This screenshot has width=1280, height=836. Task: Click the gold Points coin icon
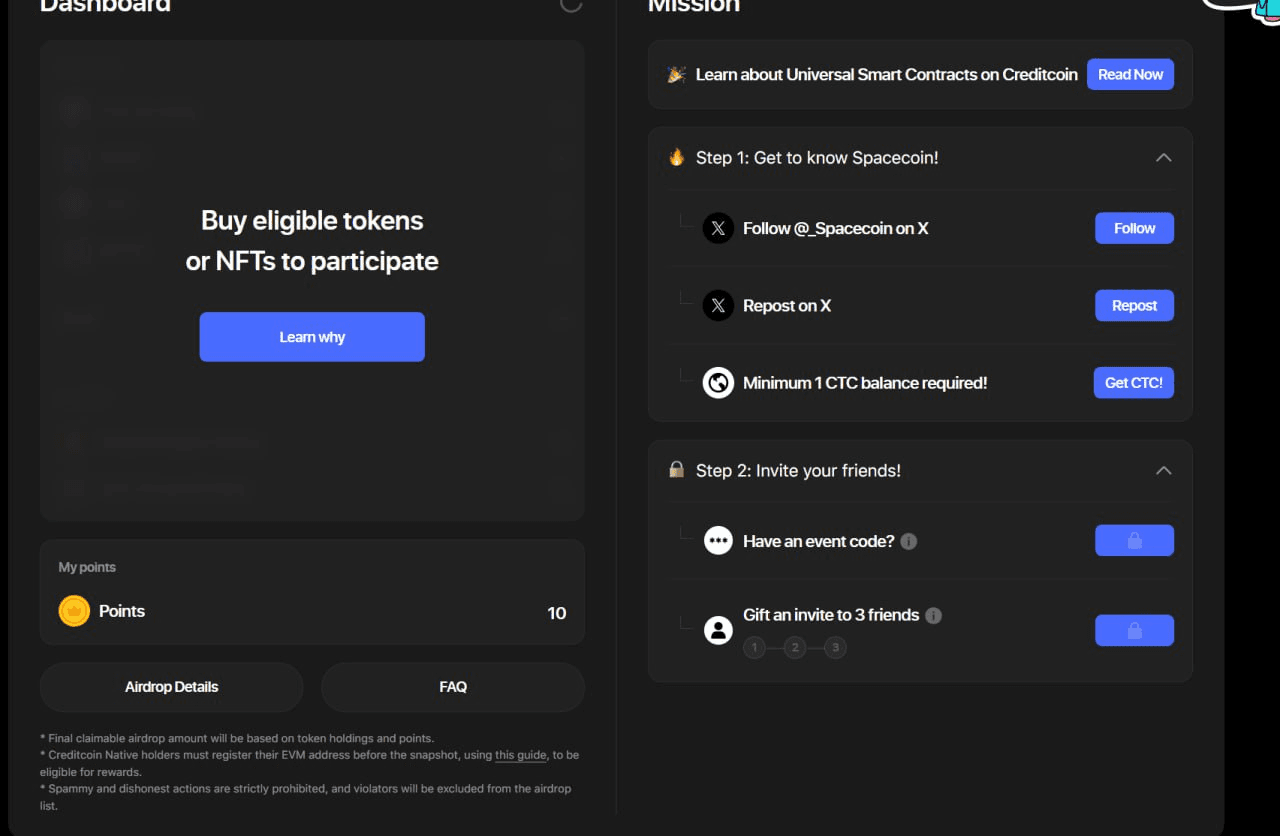click(74, 611)
